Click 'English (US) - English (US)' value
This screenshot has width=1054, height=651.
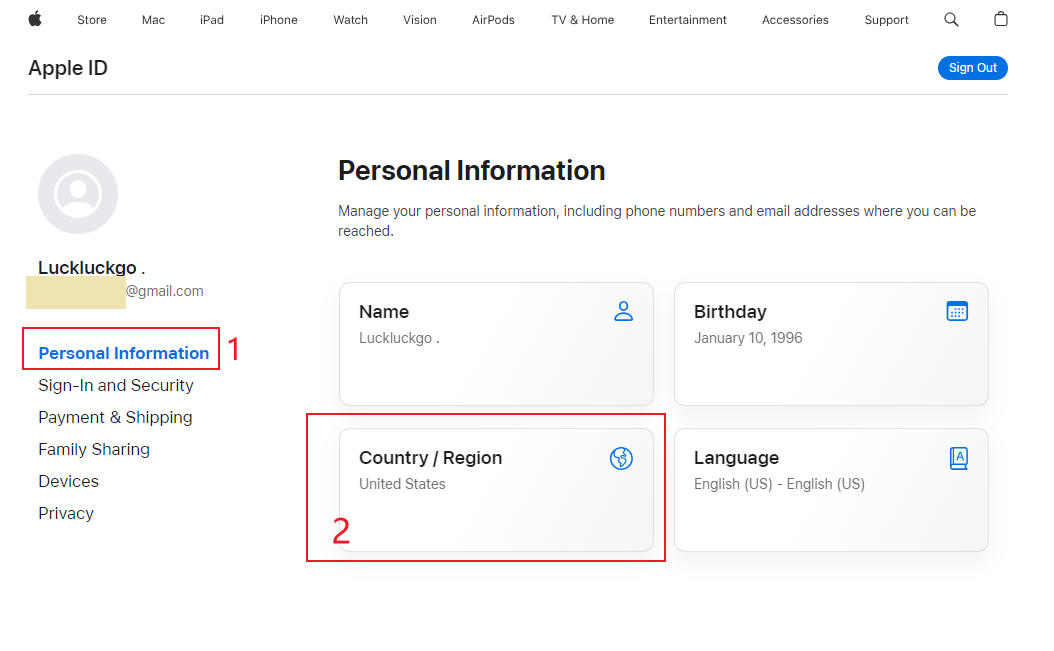pyautogui.click(x=779, y=484)
